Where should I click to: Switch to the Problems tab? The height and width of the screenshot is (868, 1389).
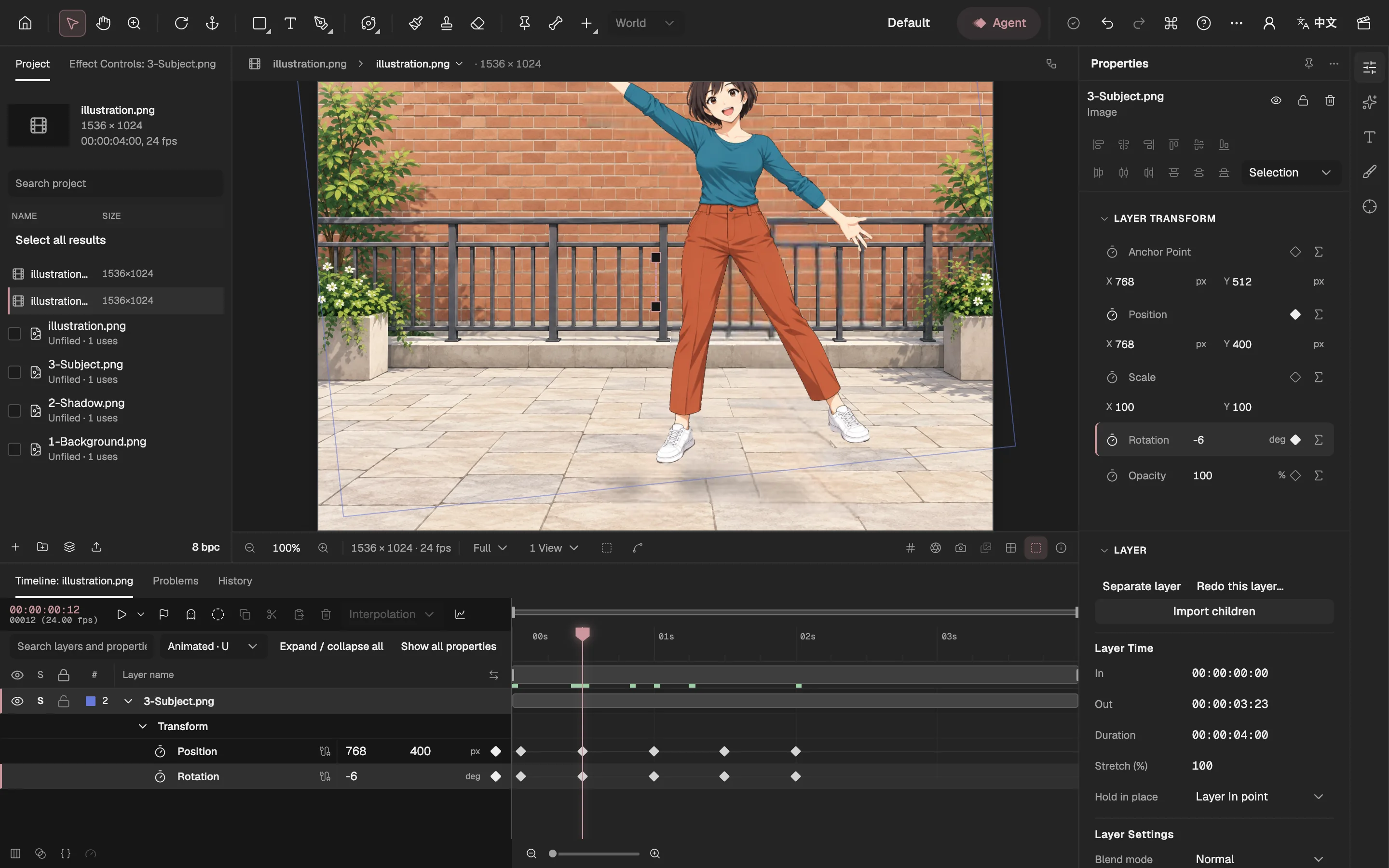[176, 581]
